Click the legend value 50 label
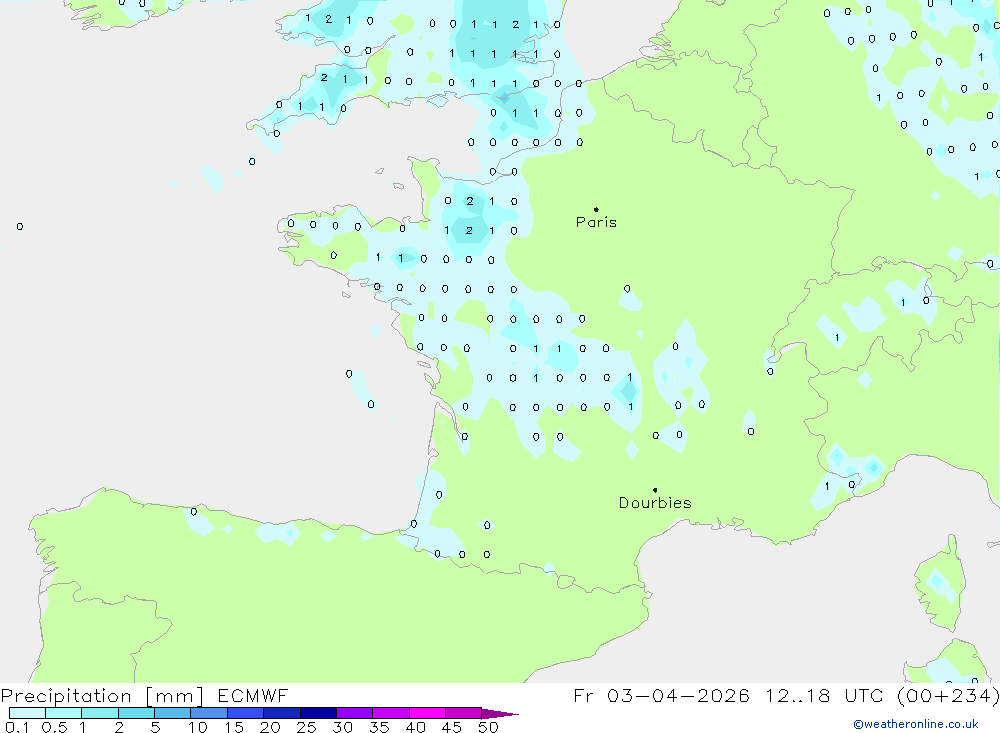This screenshot has width=1000, height=733. tap(488, 727)
